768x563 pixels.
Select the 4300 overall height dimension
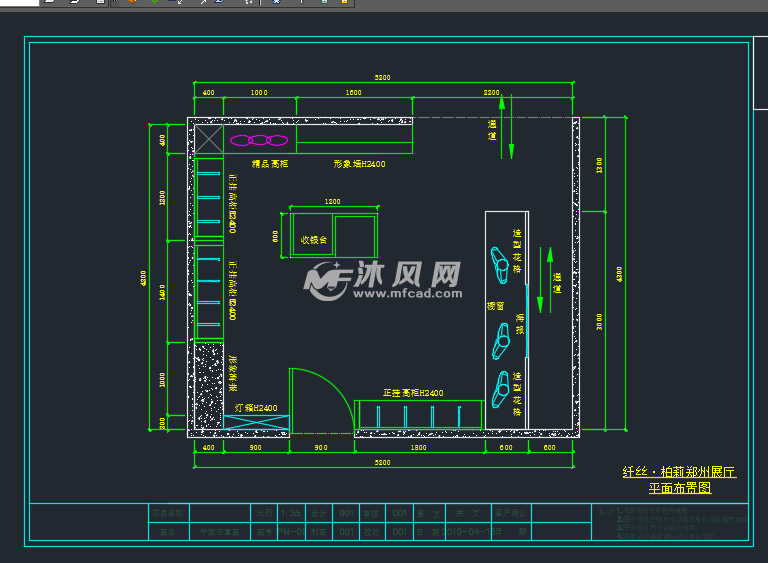tap(619, 274)
